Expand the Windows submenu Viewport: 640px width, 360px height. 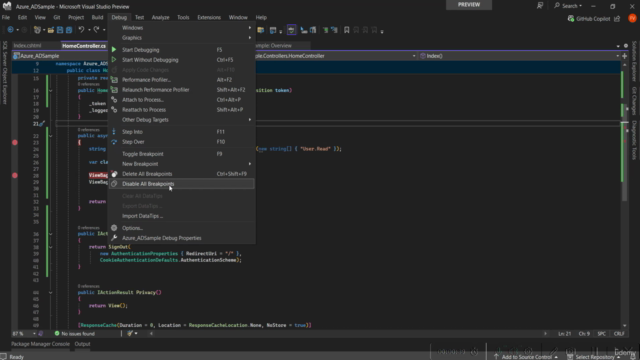tap(182, 28)
